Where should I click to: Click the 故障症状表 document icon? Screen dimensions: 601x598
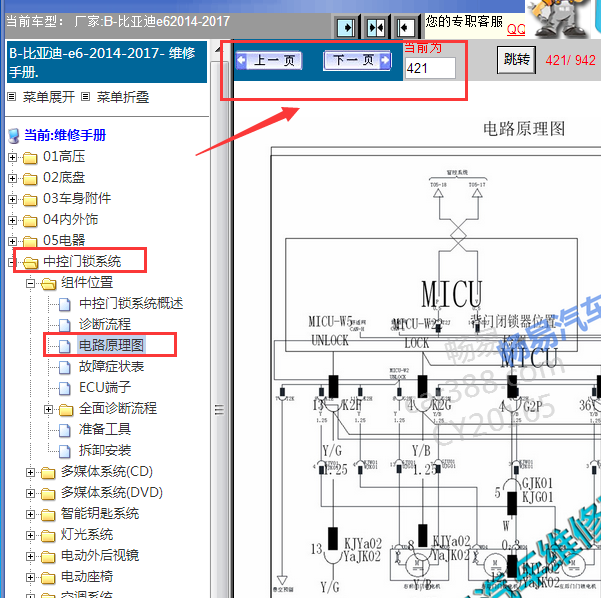(x=65, y=367)
